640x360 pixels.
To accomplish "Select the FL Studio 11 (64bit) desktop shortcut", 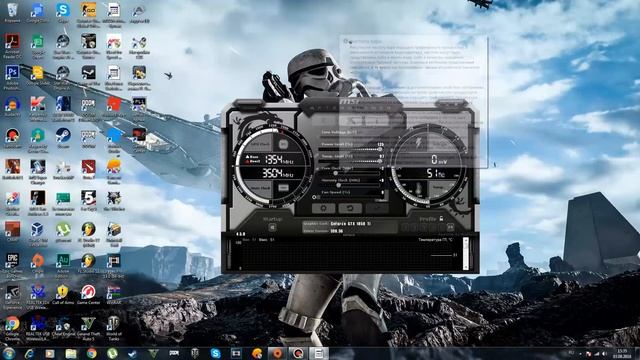I will (x=88, y=233).
